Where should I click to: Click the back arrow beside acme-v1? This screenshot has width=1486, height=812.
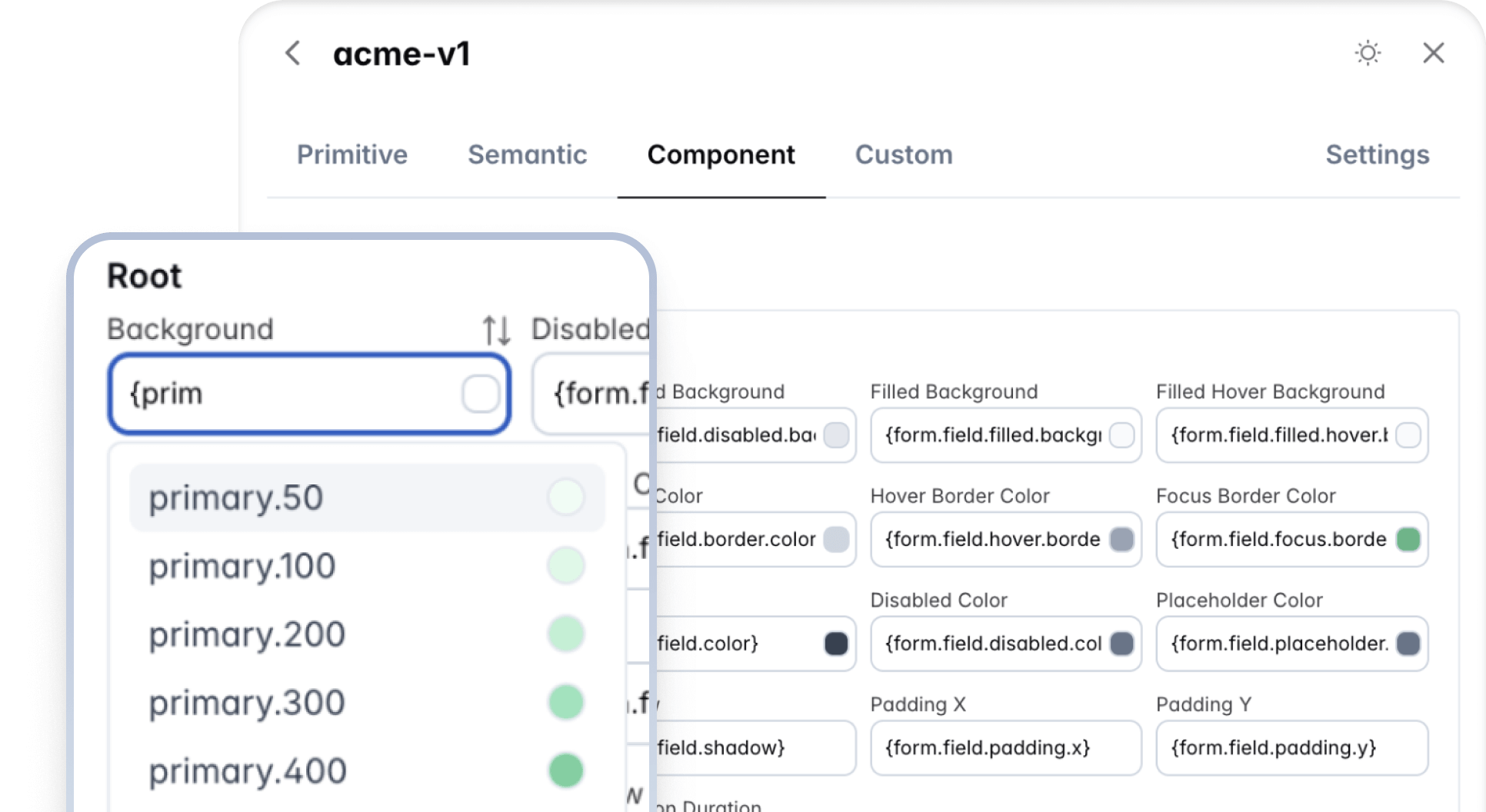293,53
